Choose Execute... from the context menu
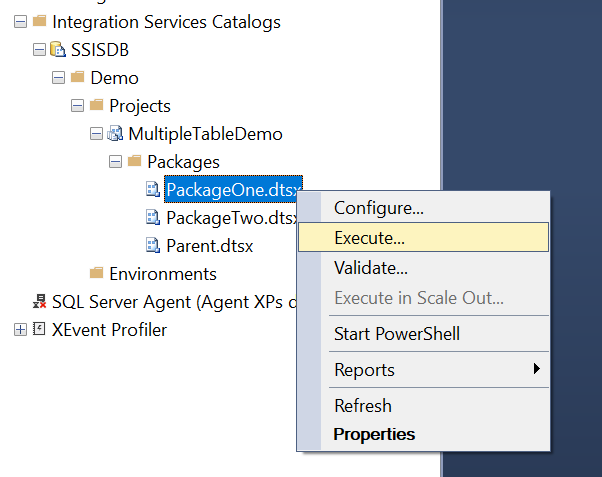This screenshot has height=477, width=602. click(423, 237)
